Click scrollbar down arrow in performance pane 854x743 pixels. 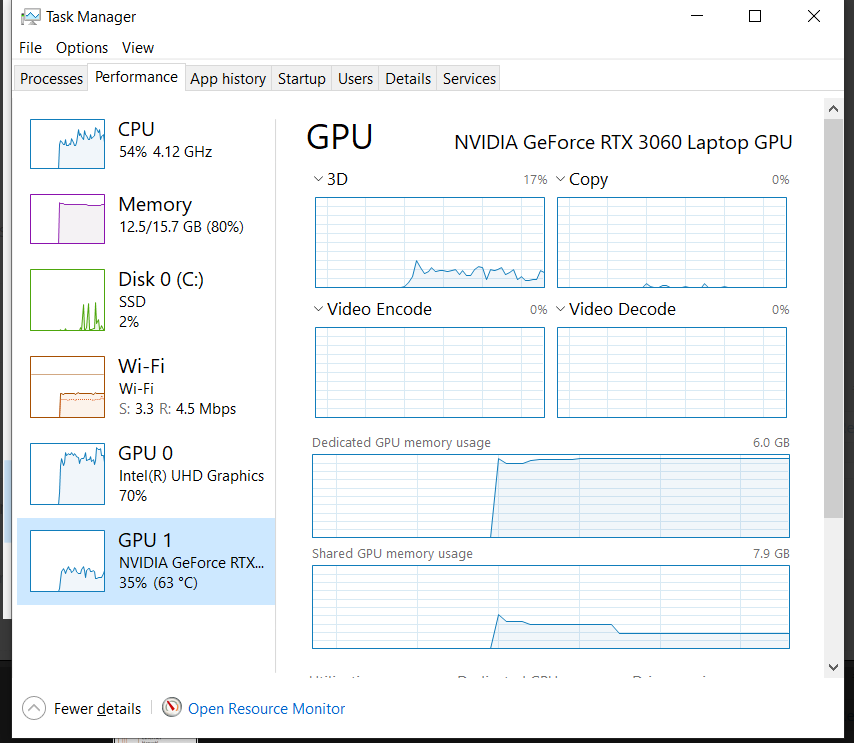point(833,667)
